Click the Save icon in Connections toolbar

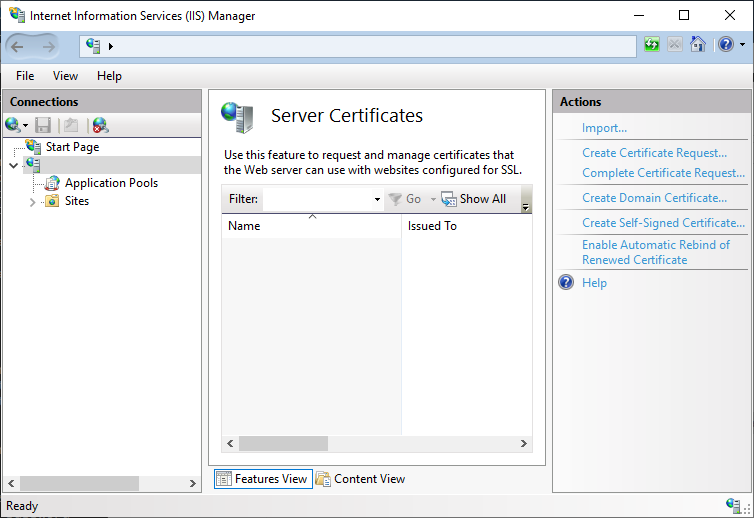43,125
